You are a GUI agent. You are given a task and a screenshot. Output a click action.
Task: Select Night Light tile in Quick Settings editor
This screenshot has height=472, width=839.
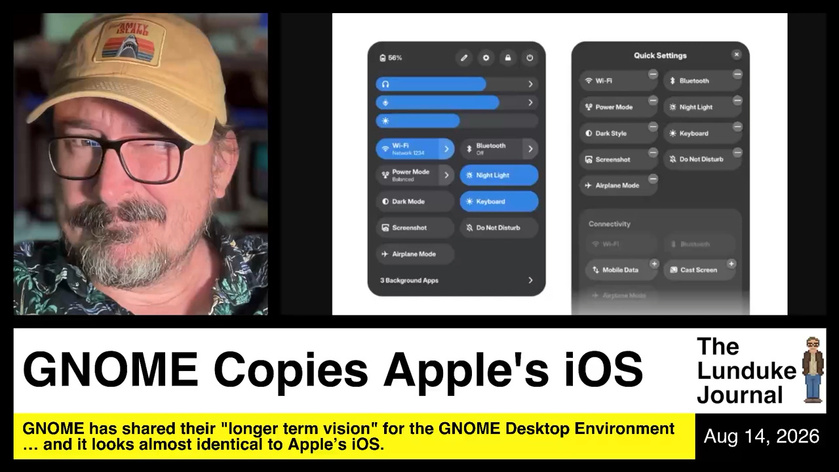click(x=703, y=107)
